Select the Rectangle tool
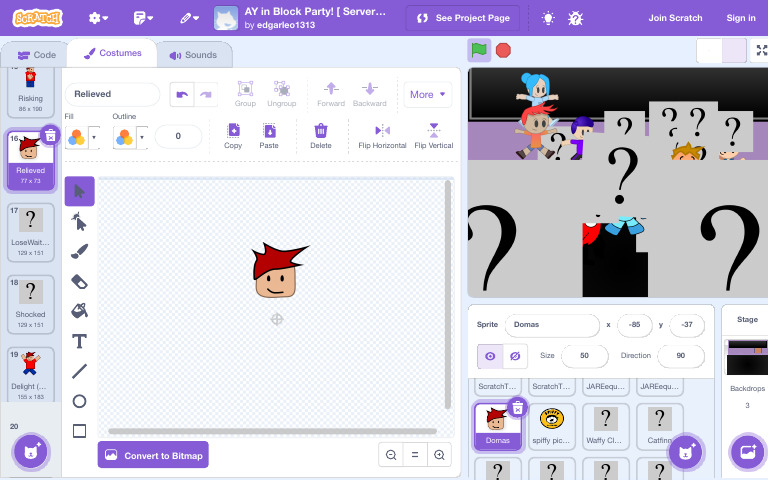The height and width of the screenshot is (480, 768). 79,431
